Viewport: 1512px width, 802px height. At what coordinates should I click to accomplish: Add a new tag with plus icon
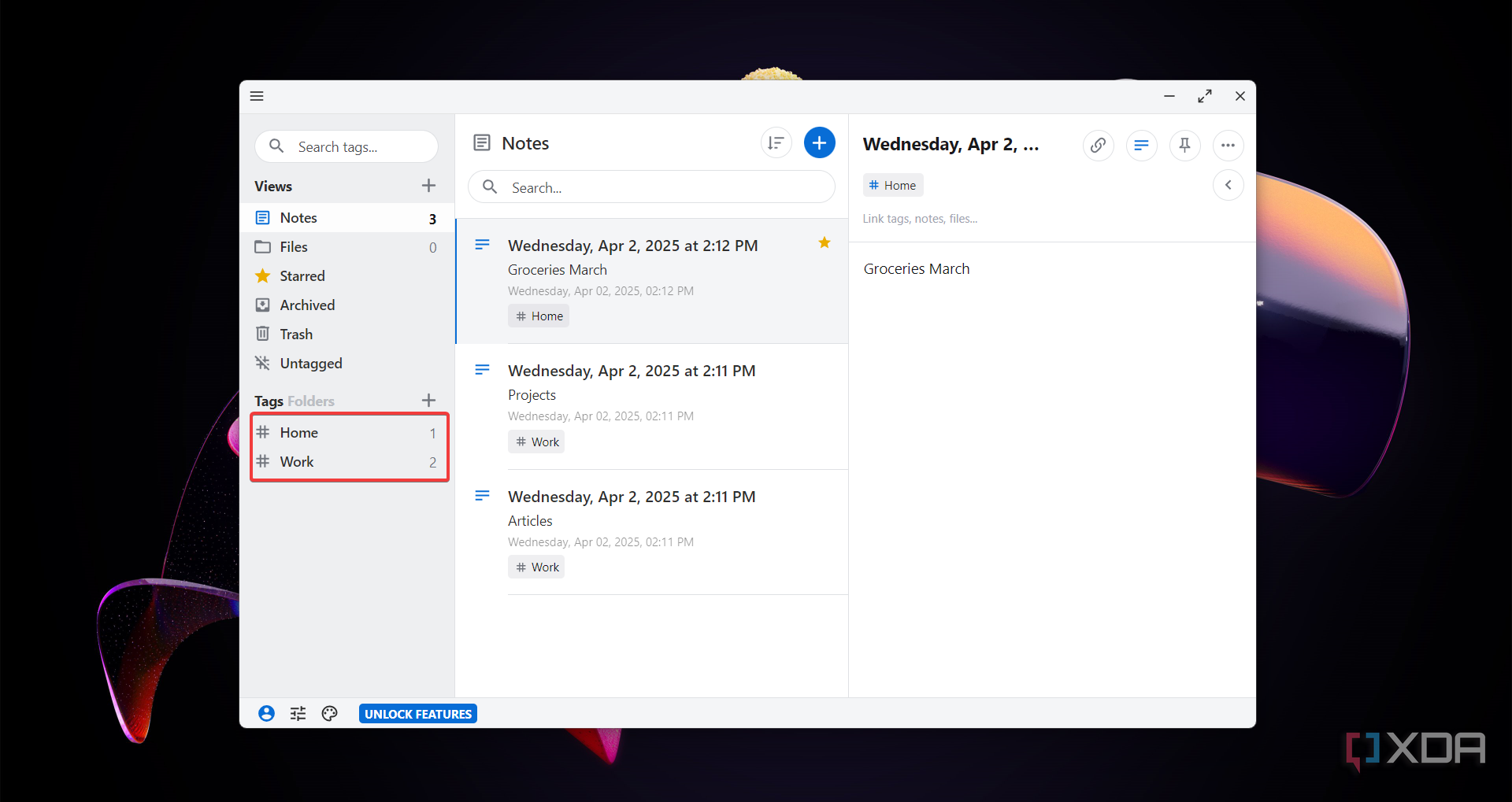click(x=428, y=401)
